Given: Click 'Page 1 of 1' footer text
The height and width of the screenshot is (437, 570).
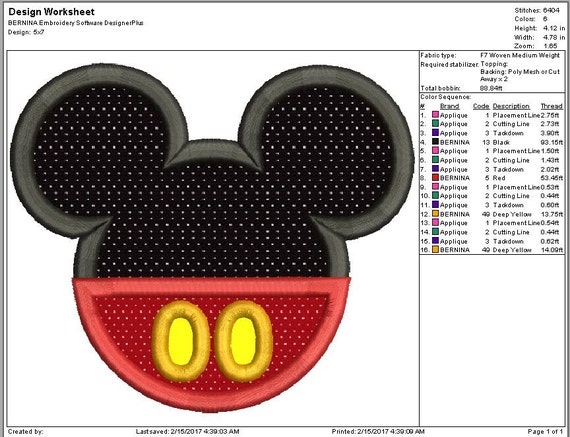Looking at the screenshot, I should pos(546,432).
